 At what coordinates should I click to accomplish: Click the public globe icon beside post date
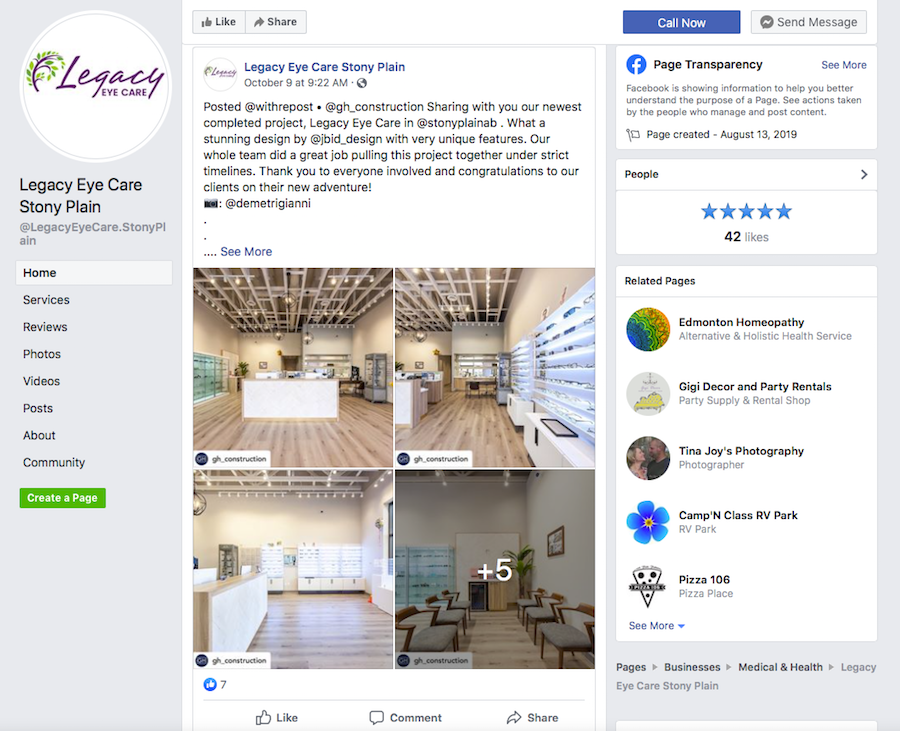pos(362,83)
